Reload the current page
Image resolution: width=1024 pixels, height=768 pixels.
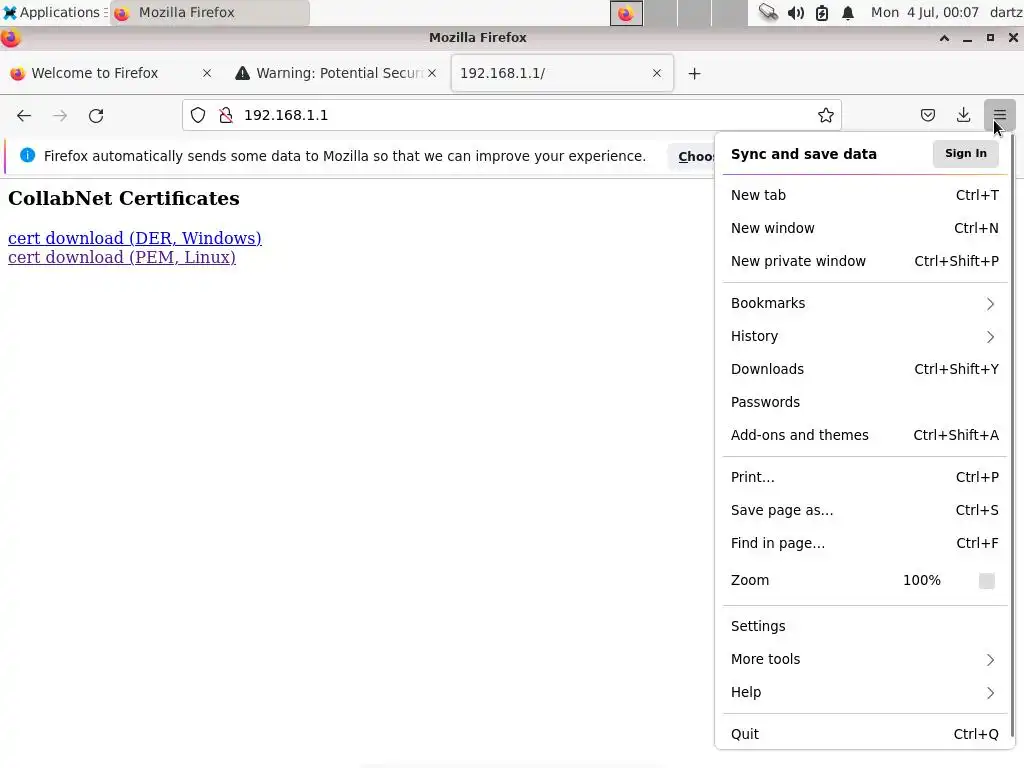pos(96,116)
